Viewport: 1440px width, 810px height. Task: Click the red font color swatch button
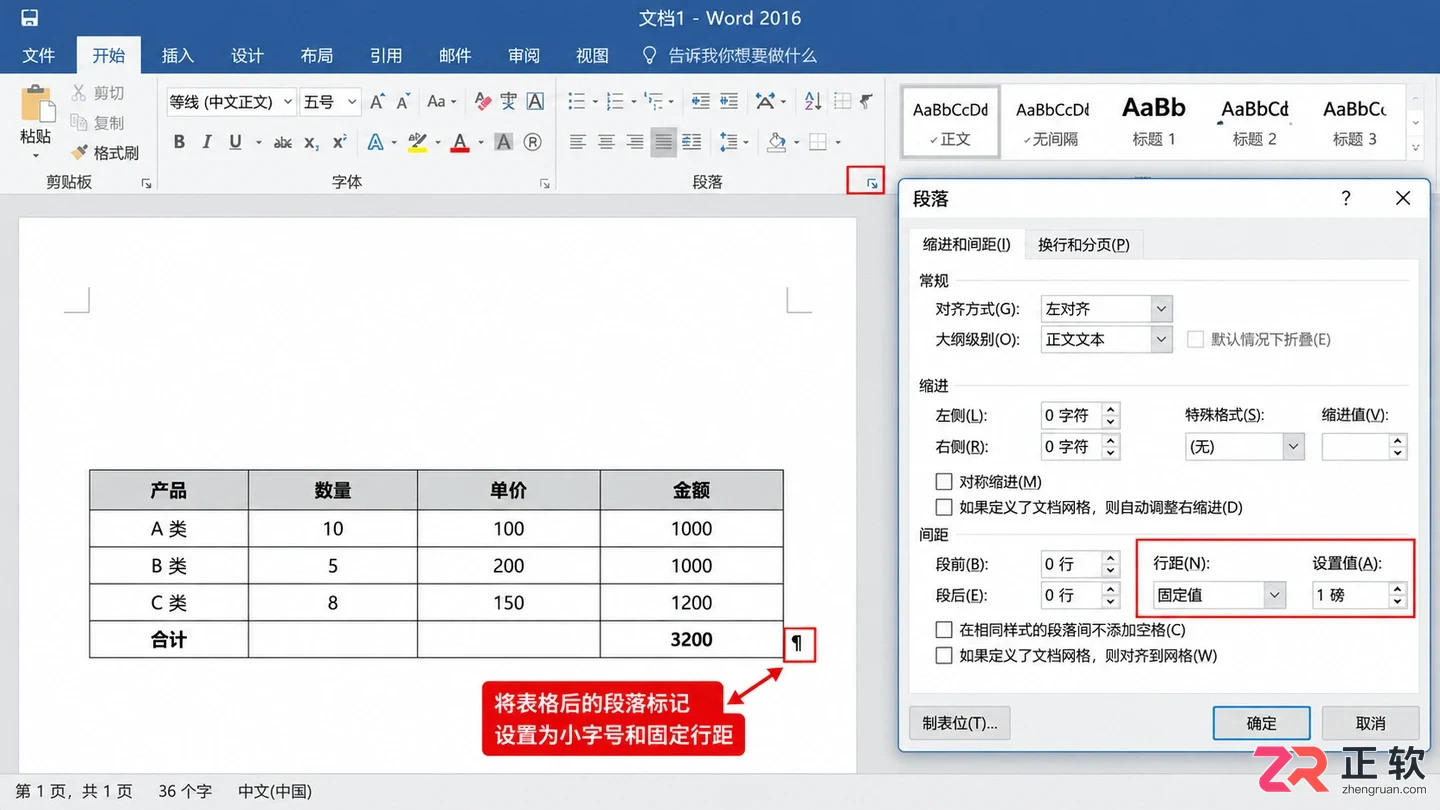(x=460, y=142)
